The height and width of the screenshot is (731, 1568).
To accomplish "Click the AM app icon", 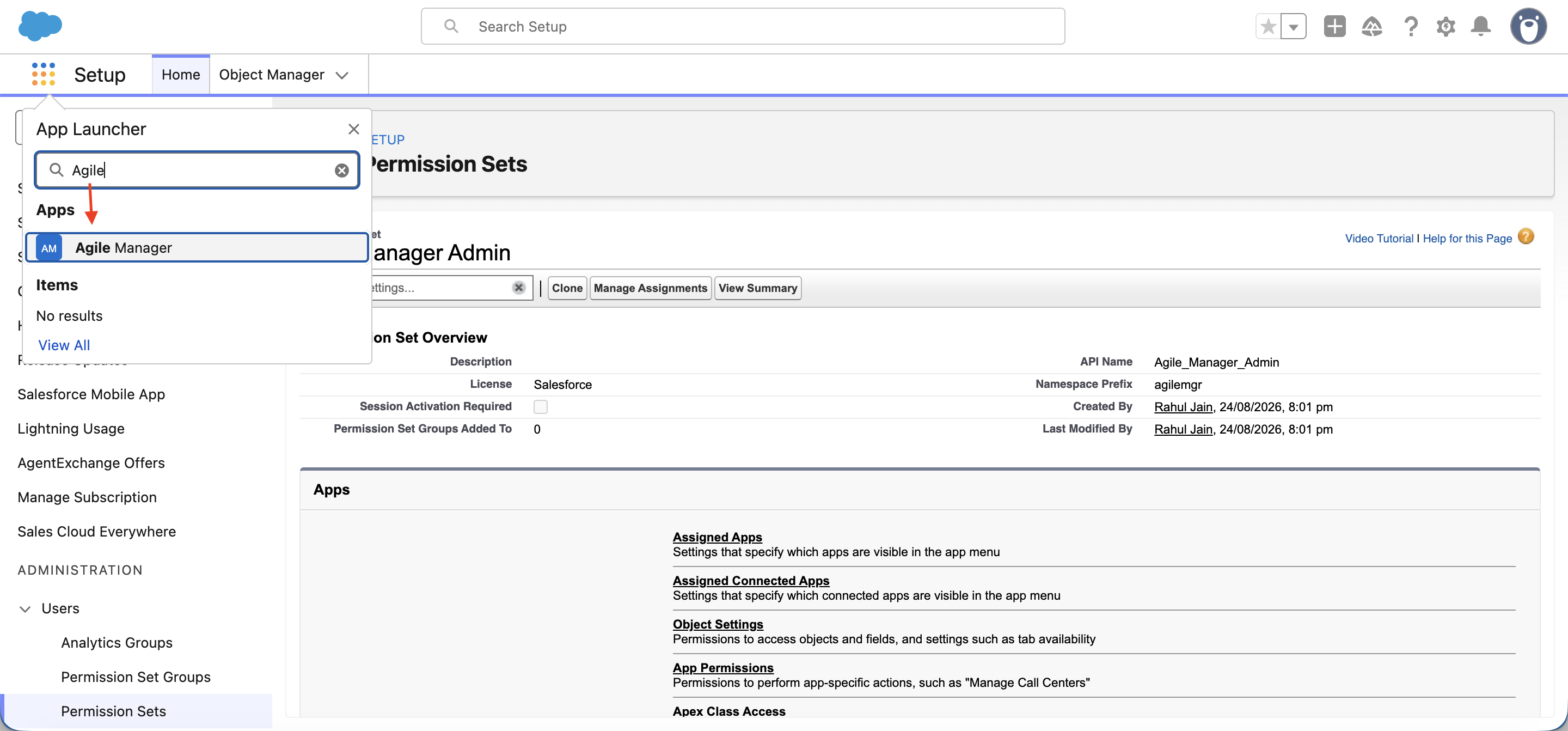I will pos(48,248).
